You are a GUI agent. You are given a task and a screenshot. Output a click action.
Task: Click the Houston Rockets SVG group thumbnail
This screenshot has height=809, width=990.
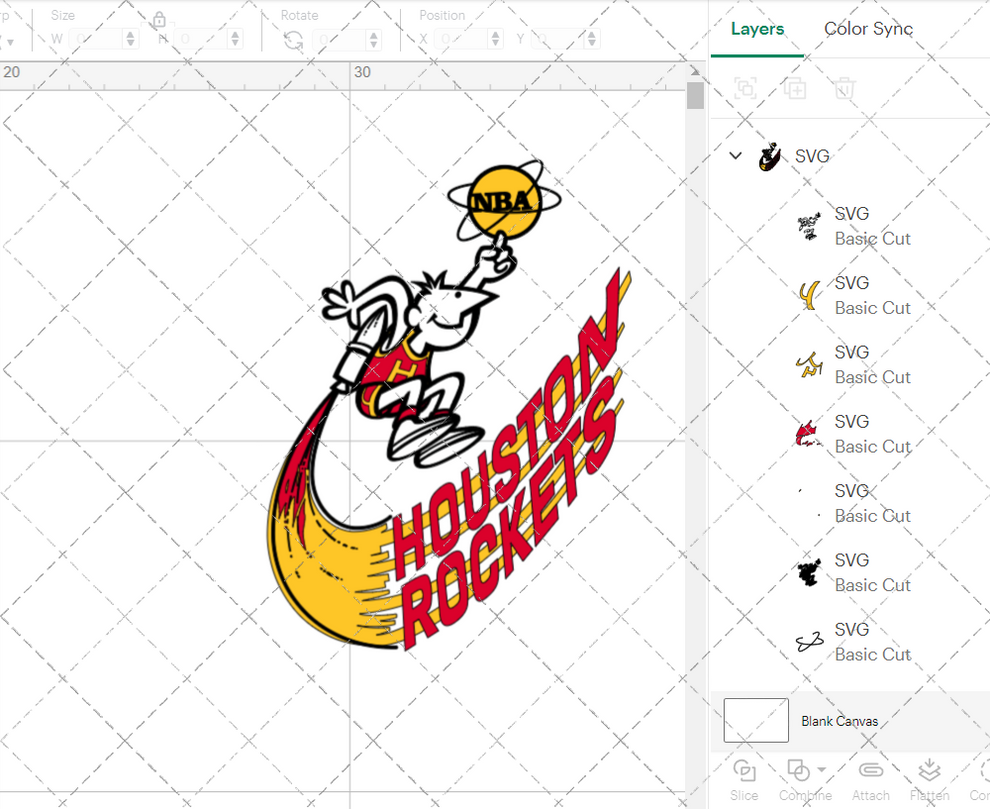pyautogui.click(x=770, y=156)
